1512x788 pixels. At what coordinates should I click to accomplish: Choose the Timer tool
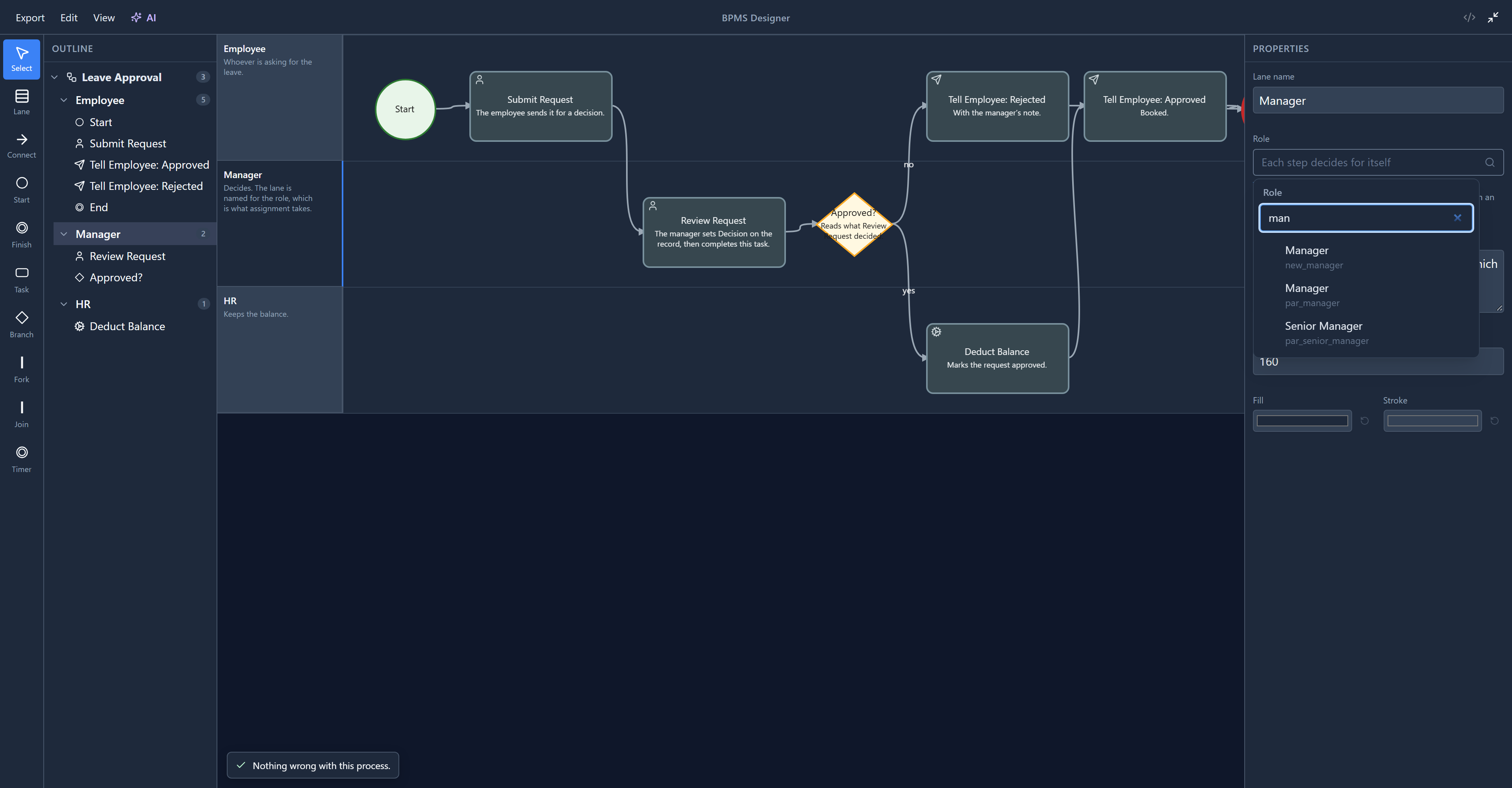coord(22,460)
